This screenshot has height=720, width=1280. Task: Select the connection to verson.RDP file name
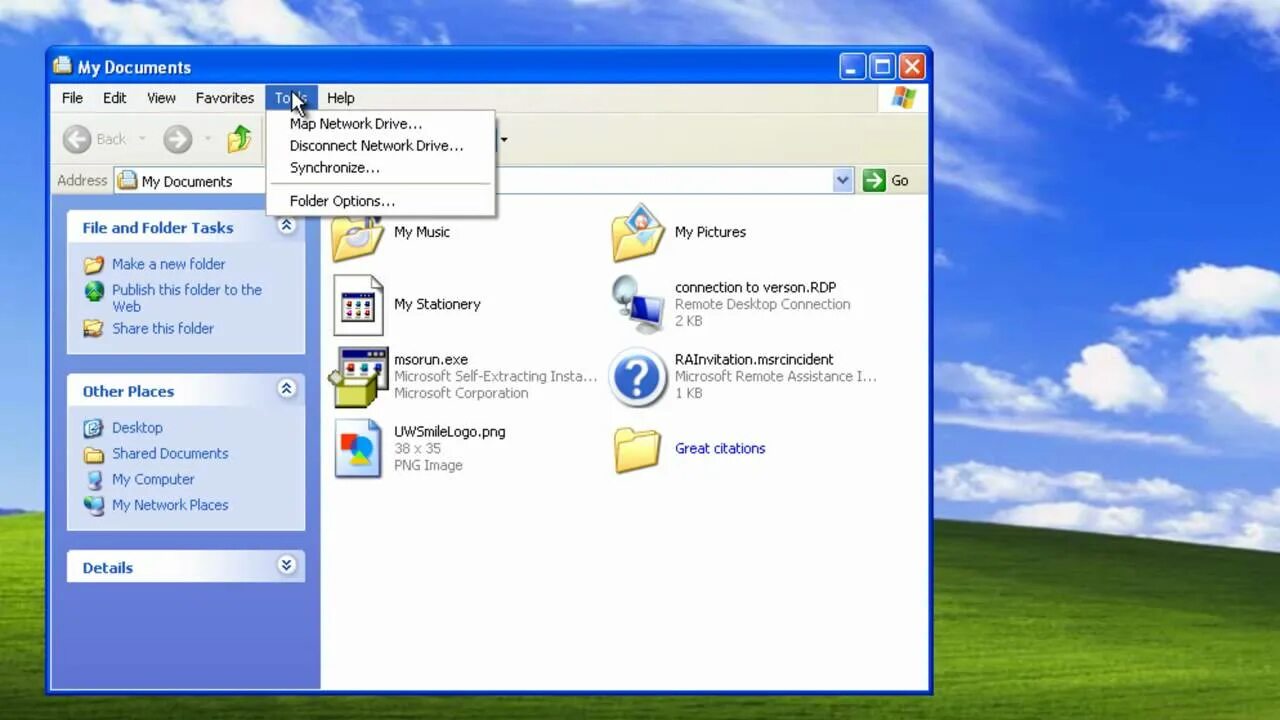tap(755, 288)
